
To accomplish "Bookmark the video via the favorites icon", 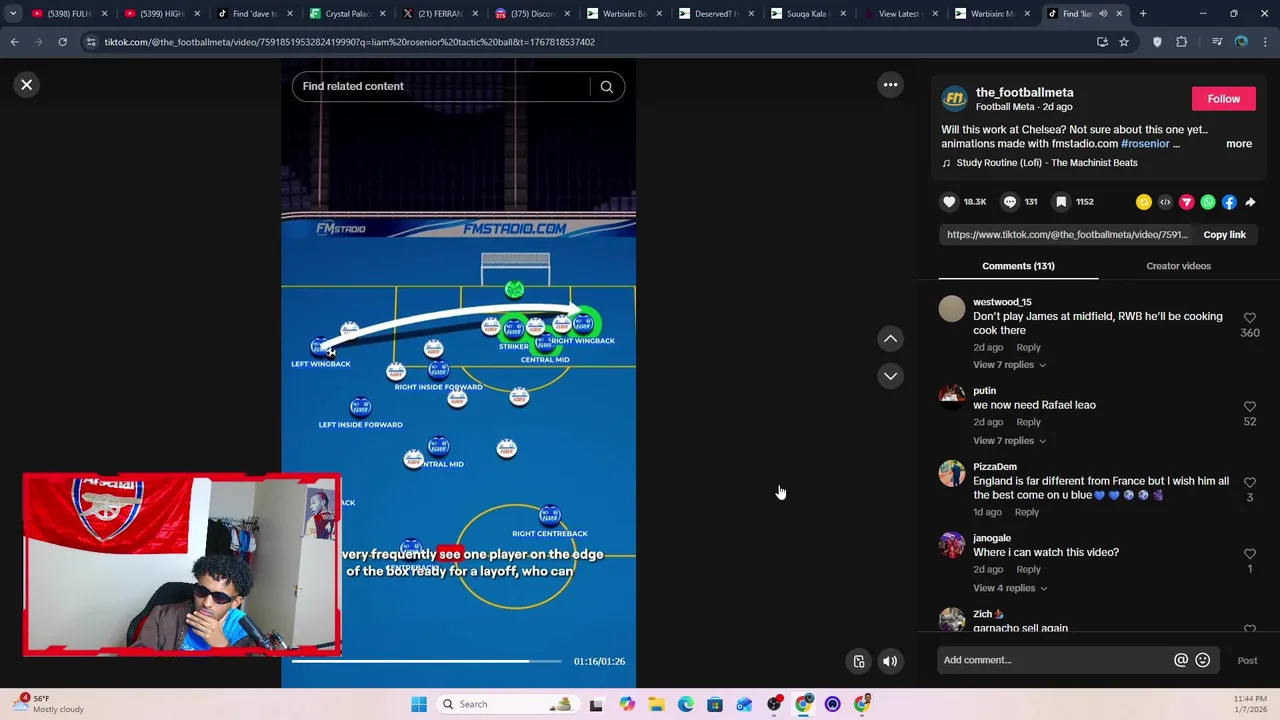I will tap(1061, 202).
